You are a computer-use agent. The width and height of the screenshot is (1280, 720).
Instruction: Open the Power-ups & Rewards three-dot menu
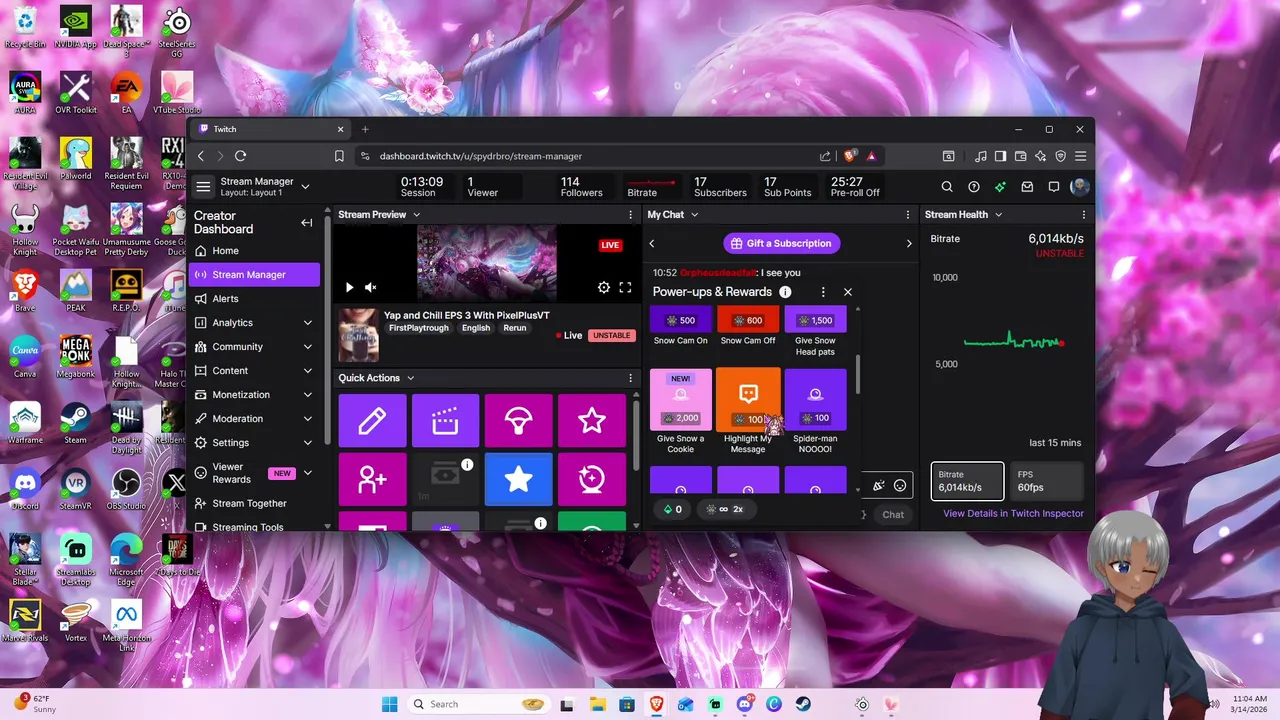point(823,292)
